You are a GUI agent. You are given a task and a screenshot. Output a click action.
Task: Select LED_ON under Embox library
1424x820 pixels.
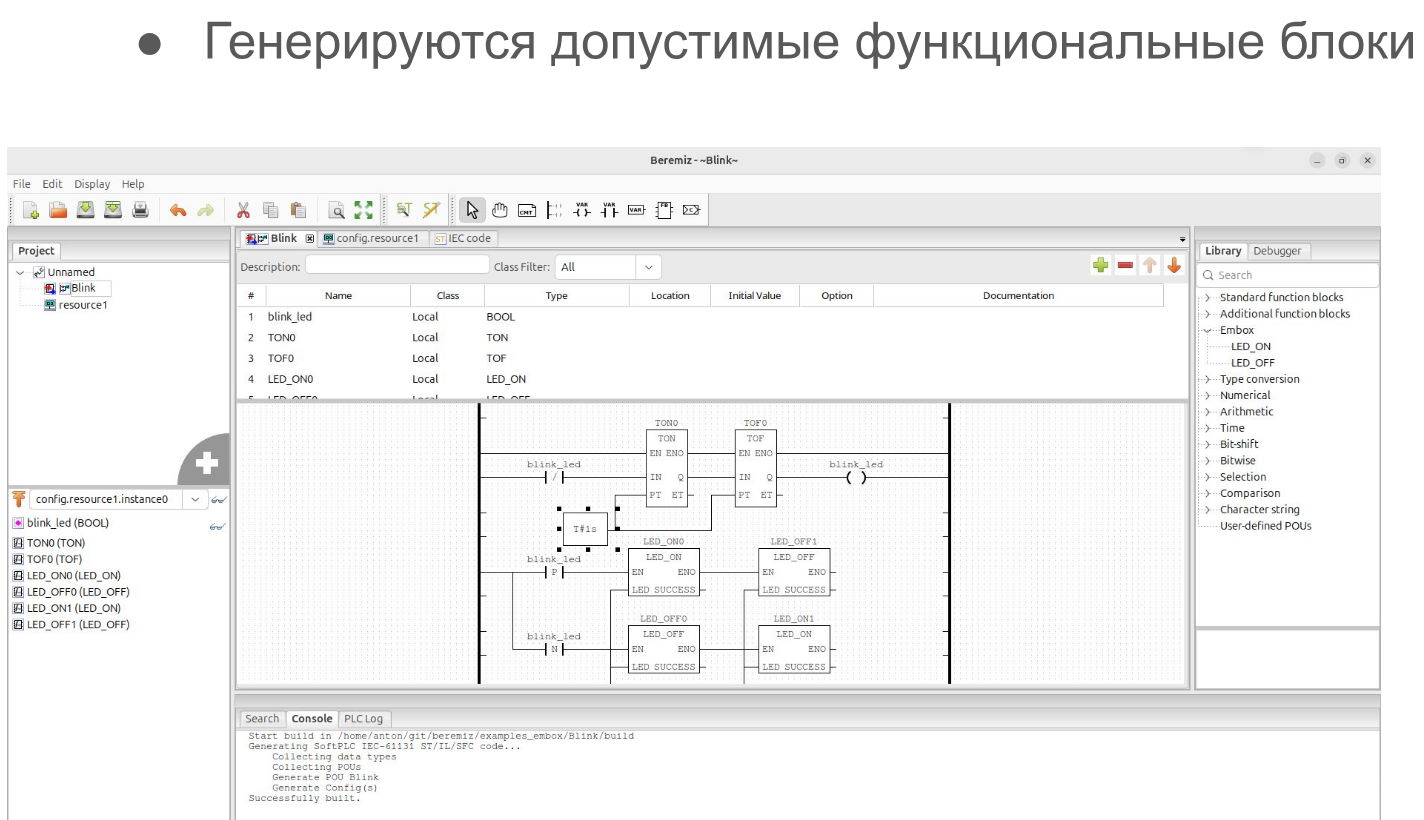coord(1251,346)
